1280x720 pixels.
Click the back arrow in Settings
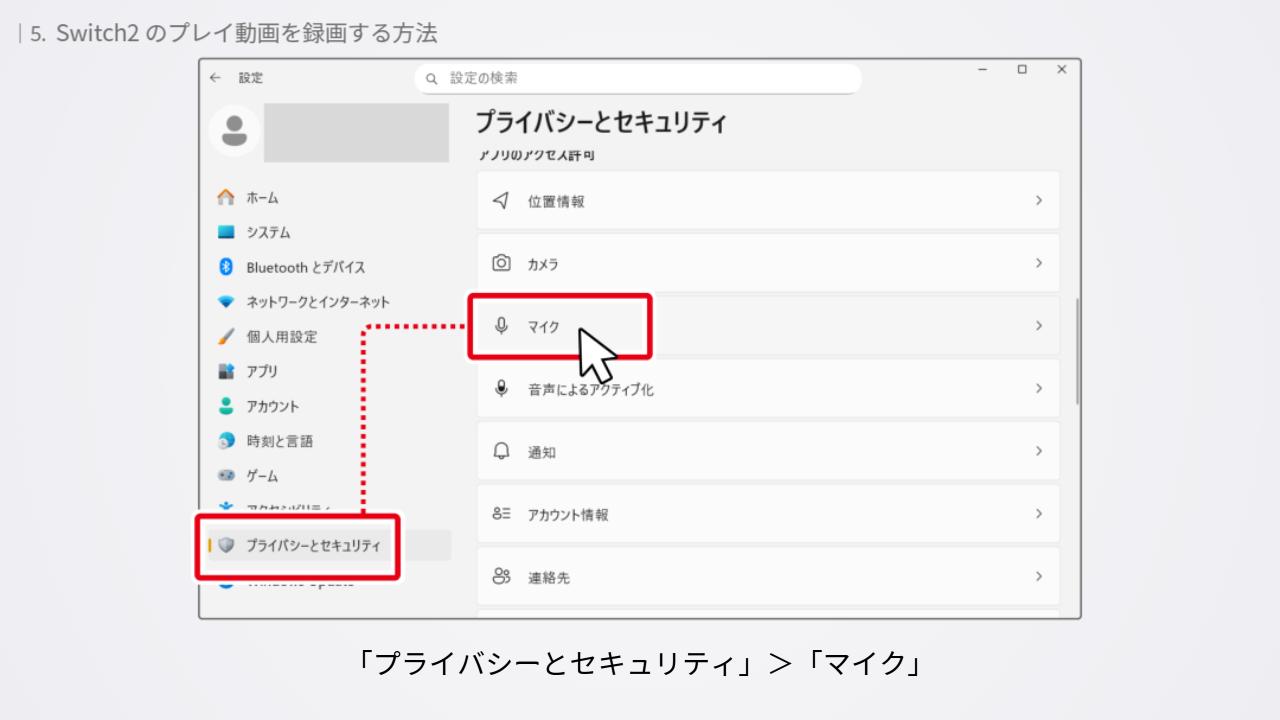point(215,78)
